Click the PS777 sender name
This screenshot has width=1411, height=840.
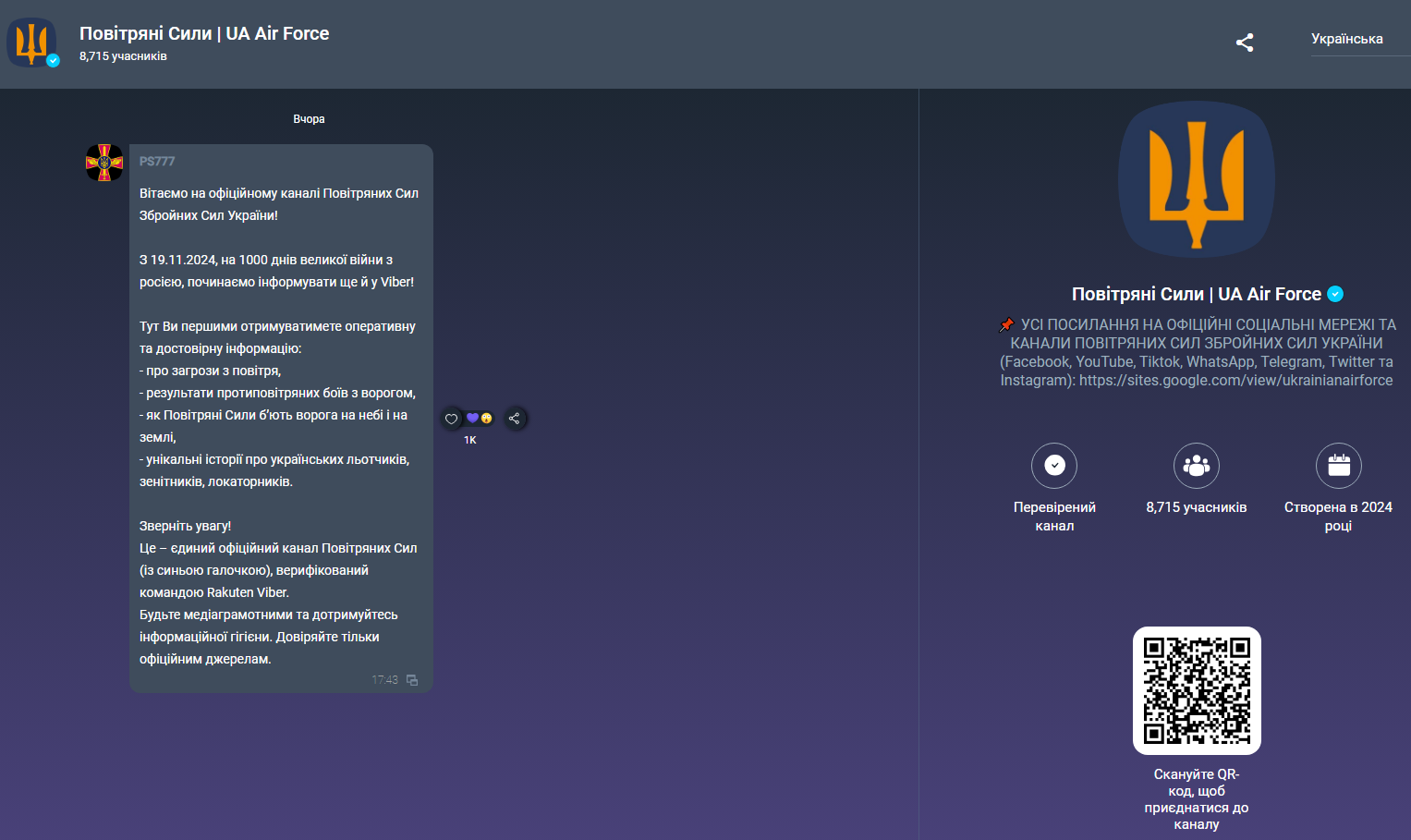tap(157, 161)
